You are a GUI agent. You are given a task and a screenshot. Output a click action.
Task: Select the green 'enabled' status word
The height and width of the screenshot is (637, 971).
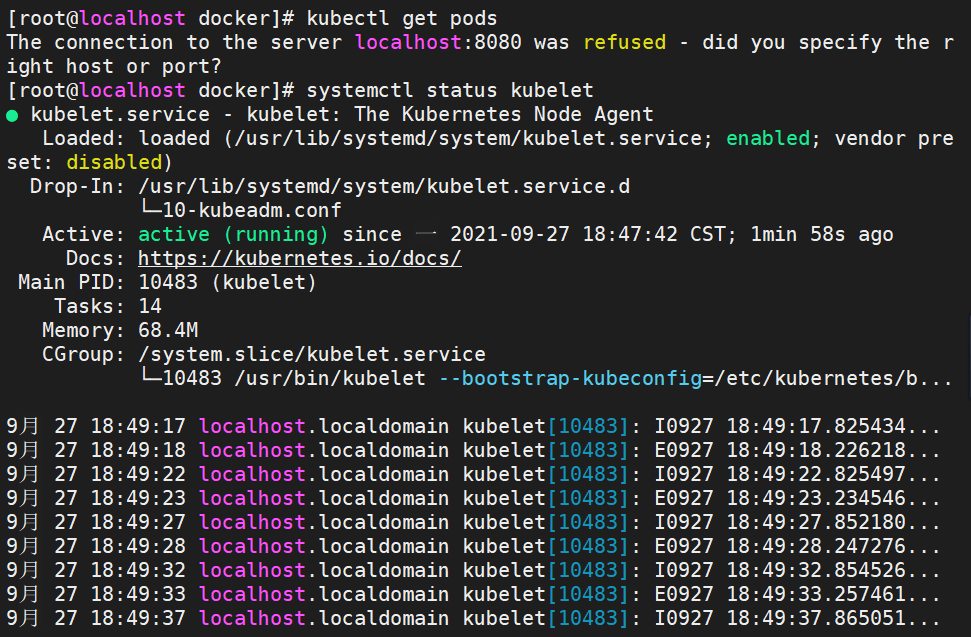[x=768, y=138]
